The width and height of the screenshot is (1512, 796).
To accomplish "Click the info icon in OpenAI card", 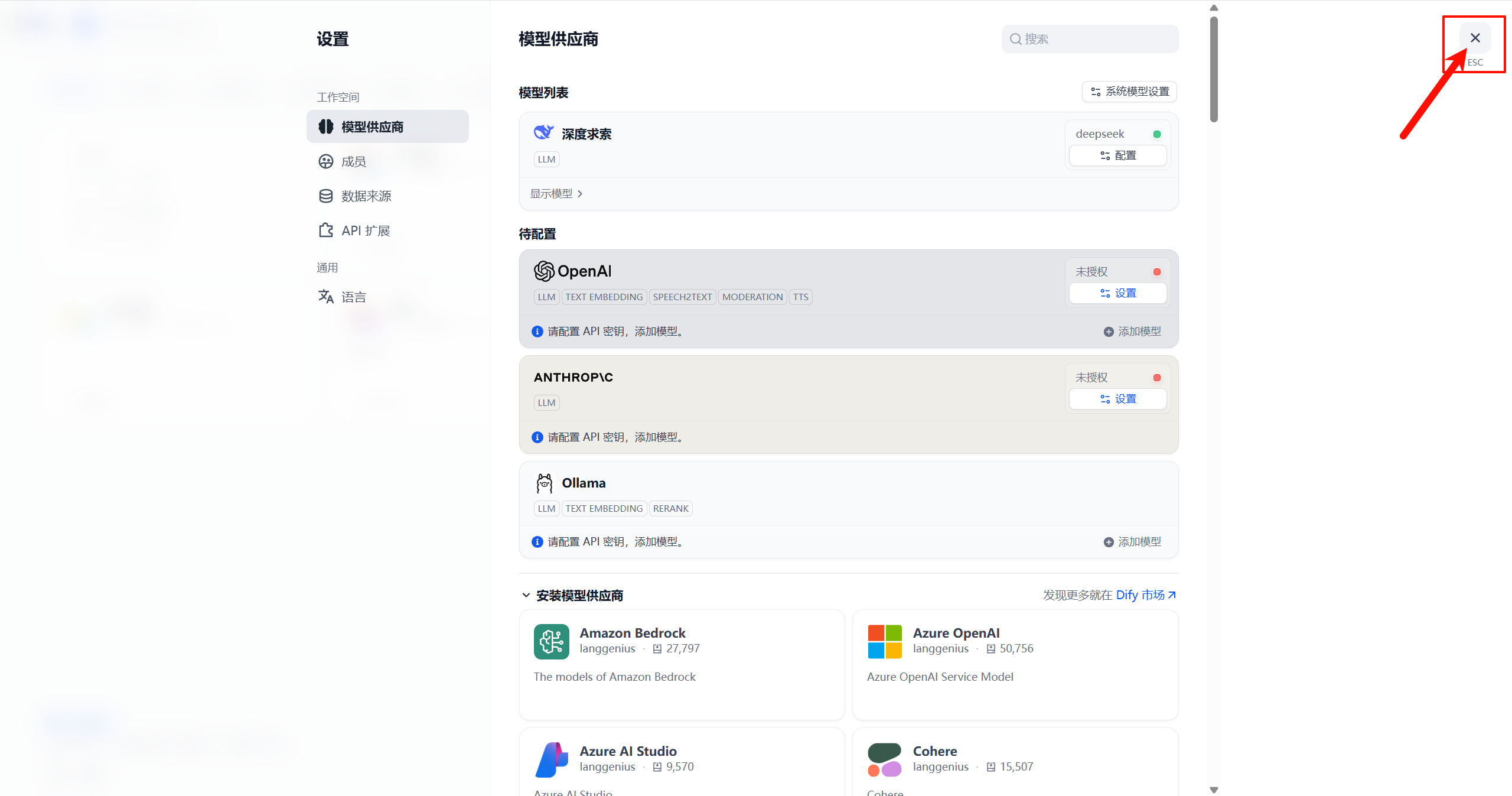I will point(537,332).
